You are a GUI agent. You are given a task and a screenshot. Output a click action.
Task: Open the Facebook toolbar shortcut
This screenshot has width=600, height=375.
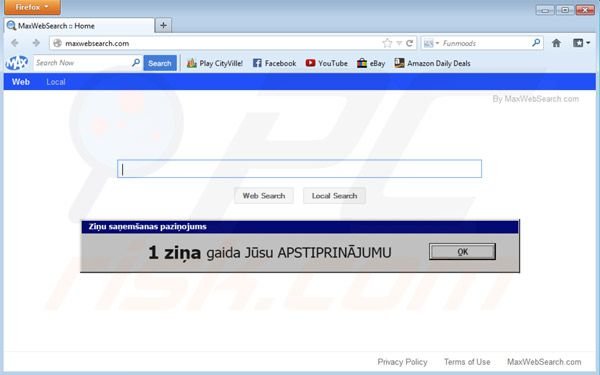pos(274,63)
